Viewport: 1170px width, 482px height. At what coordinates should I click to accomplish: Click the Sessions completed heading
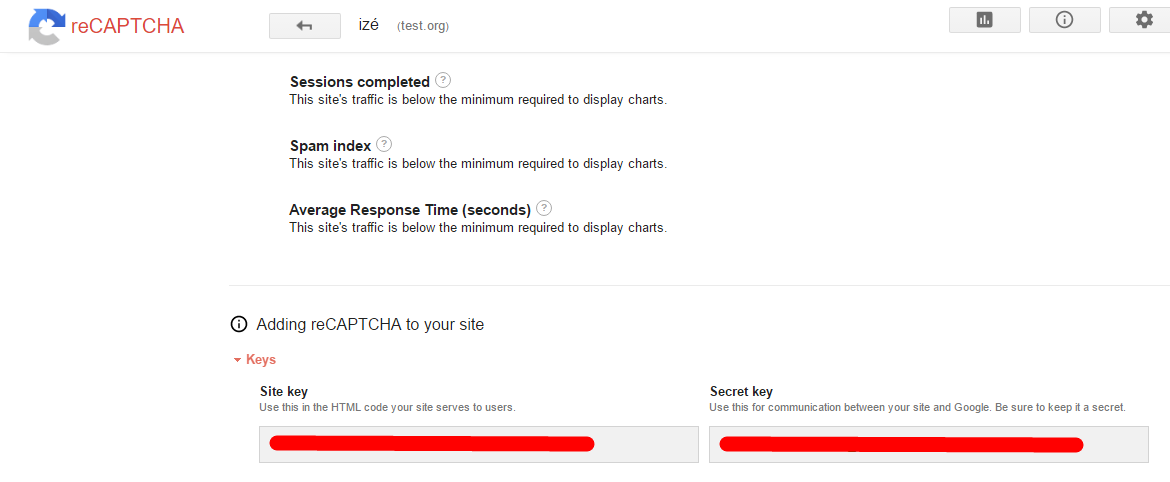(359, 82)
